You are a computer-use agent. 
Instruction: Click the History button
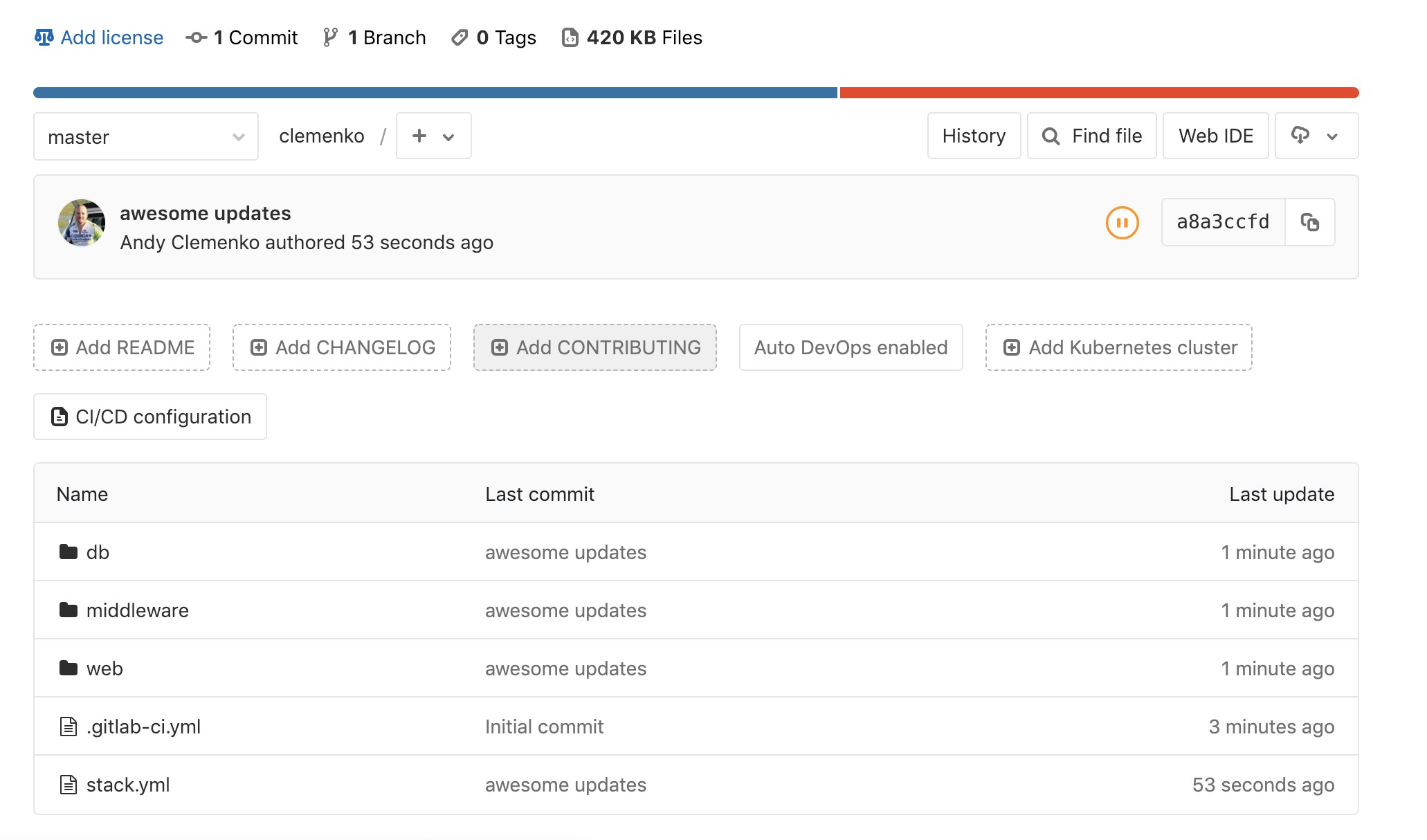click(x=974, y=136)
